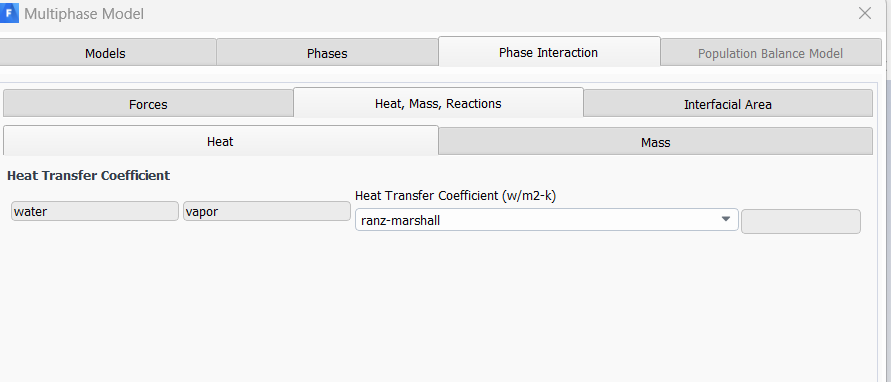
Task: Switch to the Models tab
Action: 105,53
